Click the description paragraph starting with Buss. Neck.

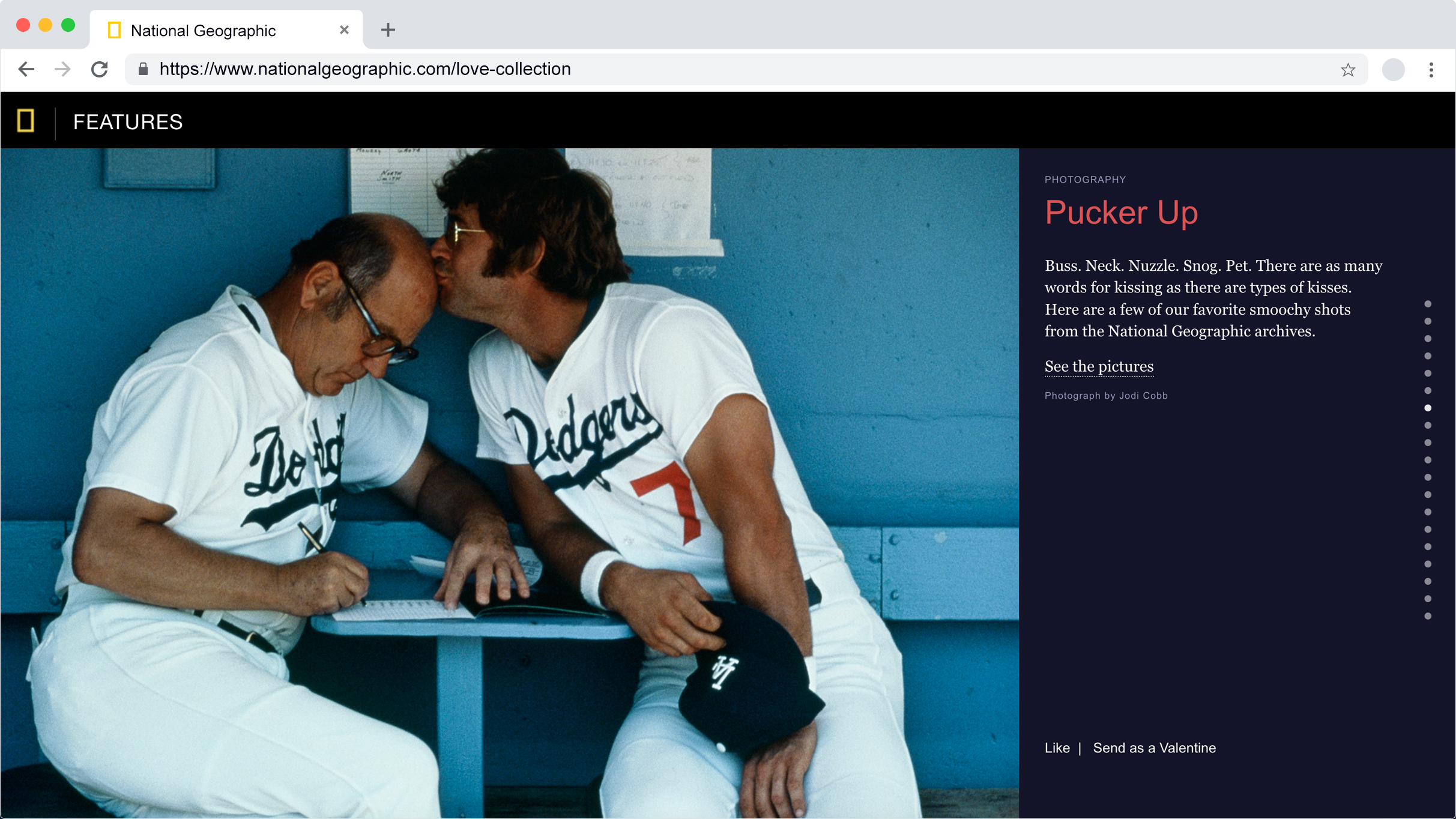pyautogui.click(x=1213, y=298)
